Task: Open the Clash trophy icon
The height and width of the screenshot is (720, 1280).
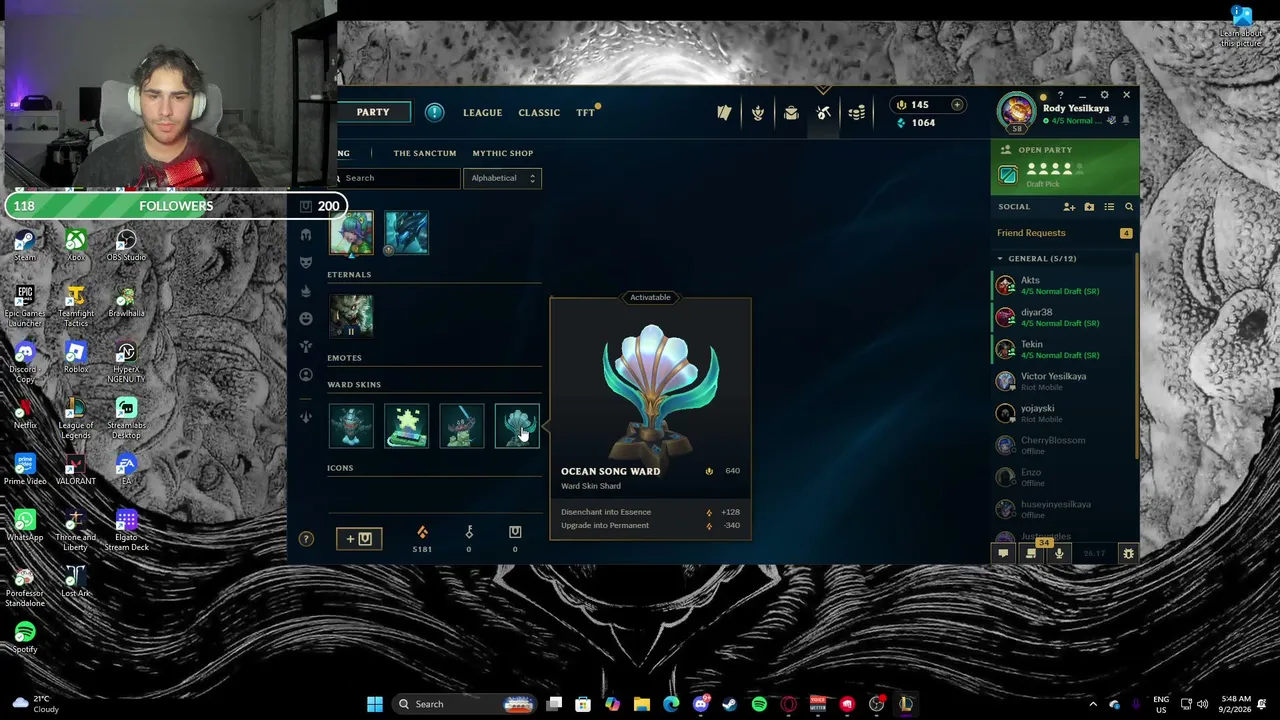Action: 758,113
